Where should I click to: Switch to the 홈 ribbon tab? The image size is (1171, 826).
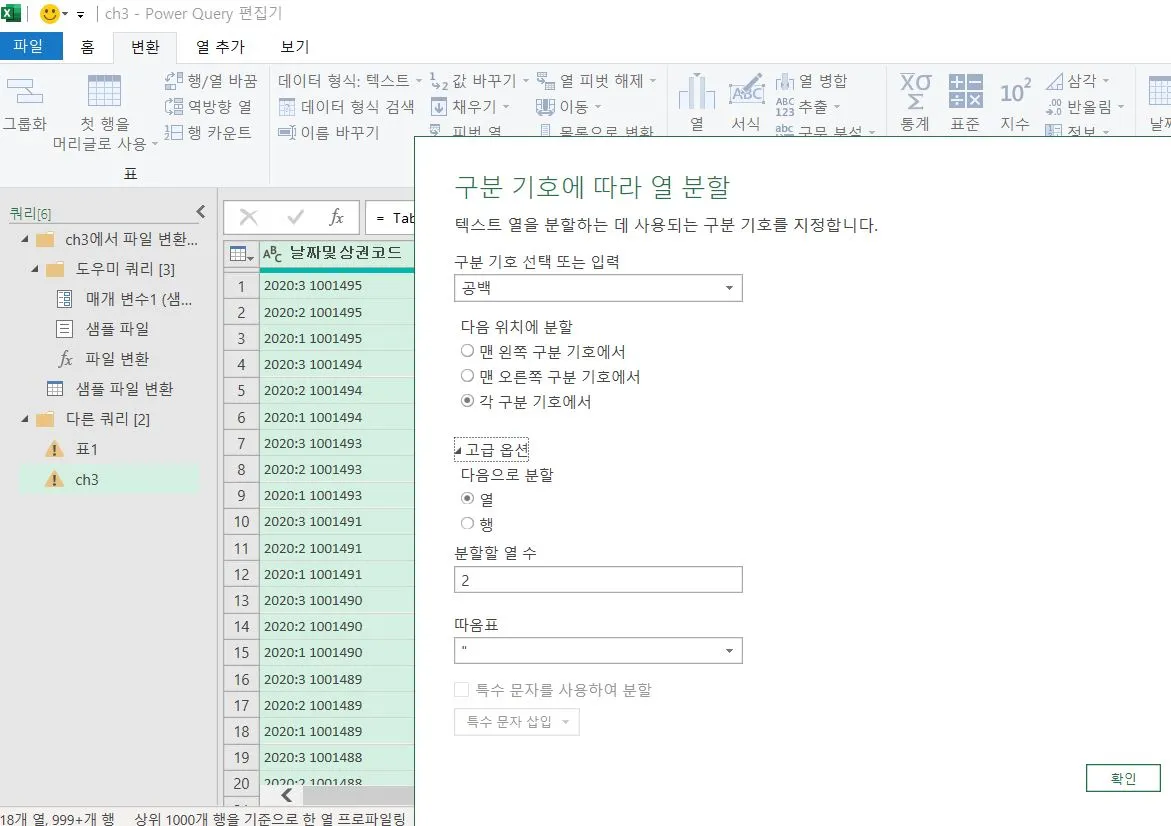87,47
